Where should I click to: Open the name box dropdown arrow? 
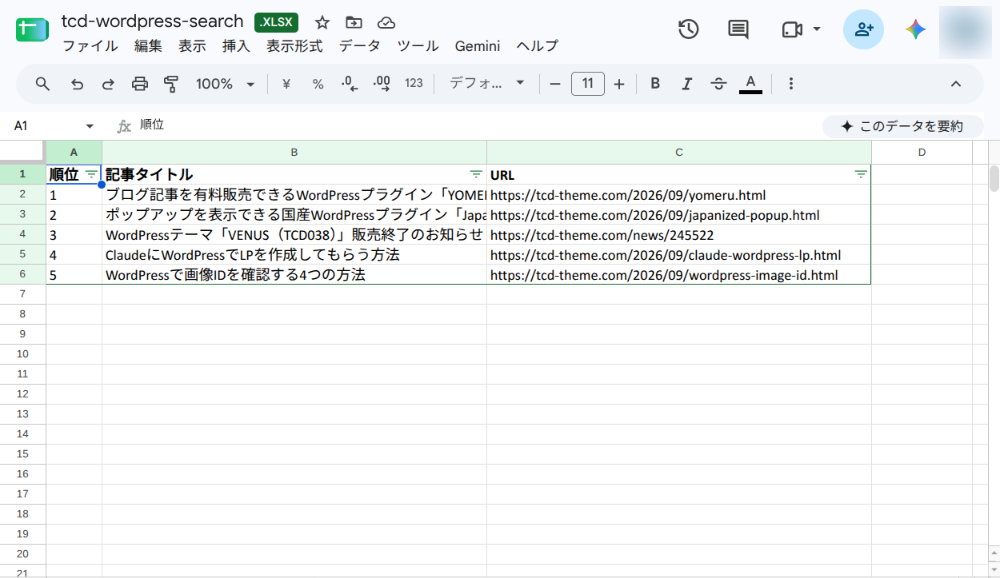coord(89,126)
